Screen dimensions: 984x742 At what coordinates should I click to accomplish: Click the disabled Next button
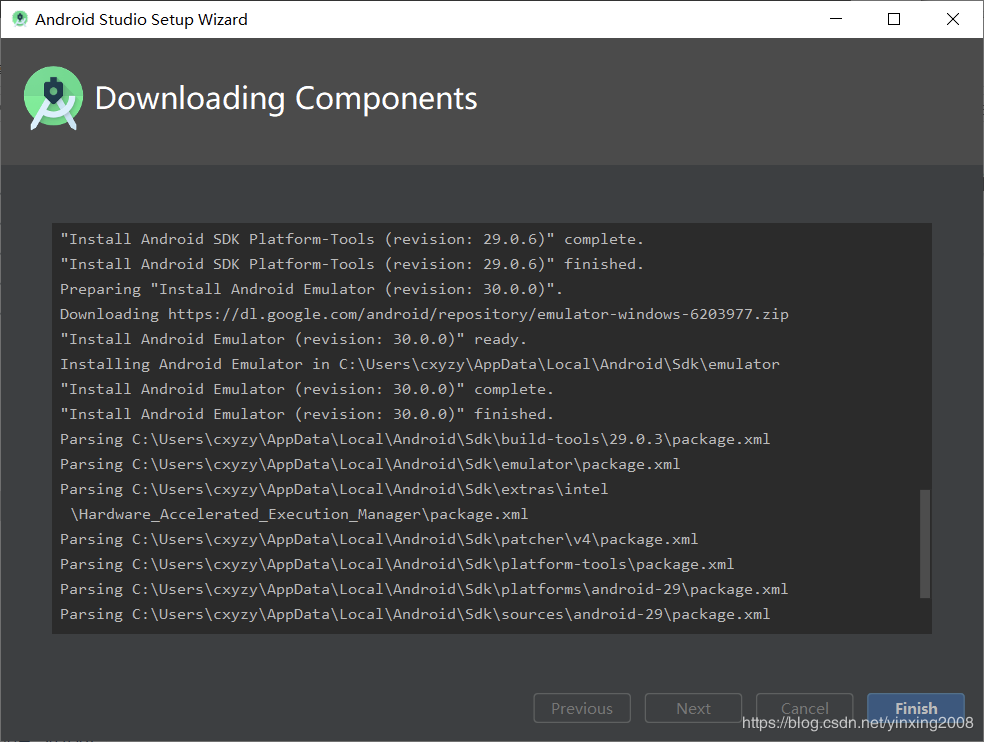click(x=693, y=708)
